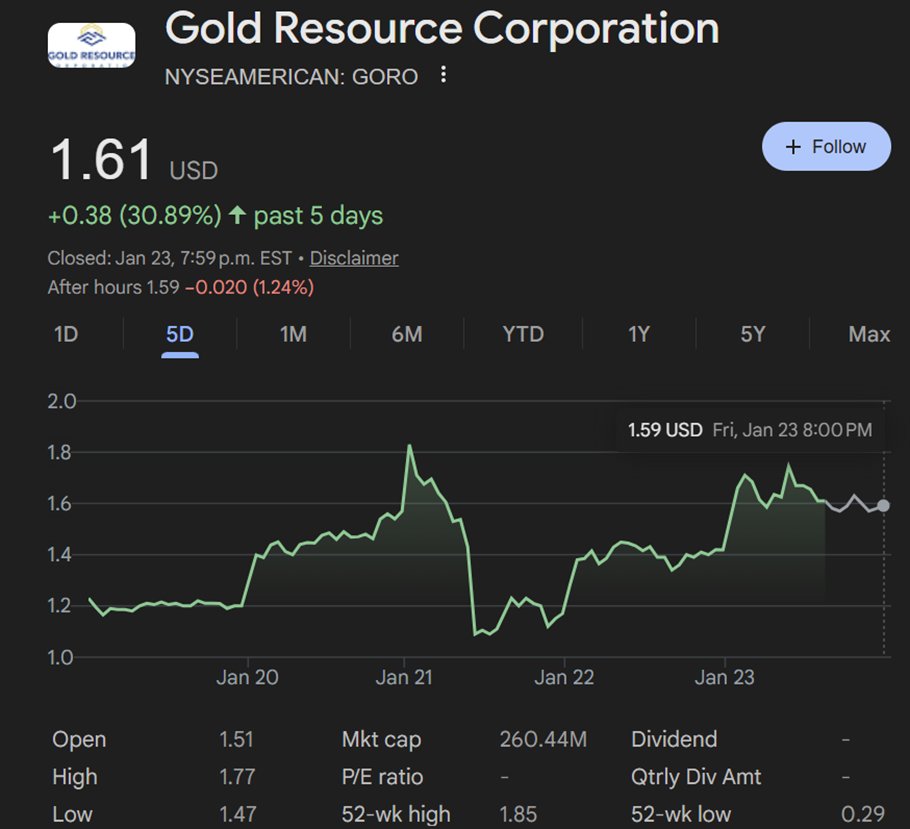910x829 pixels.
Task: Follow Gold Resource Corporation stock
Action: click(826, 146)
